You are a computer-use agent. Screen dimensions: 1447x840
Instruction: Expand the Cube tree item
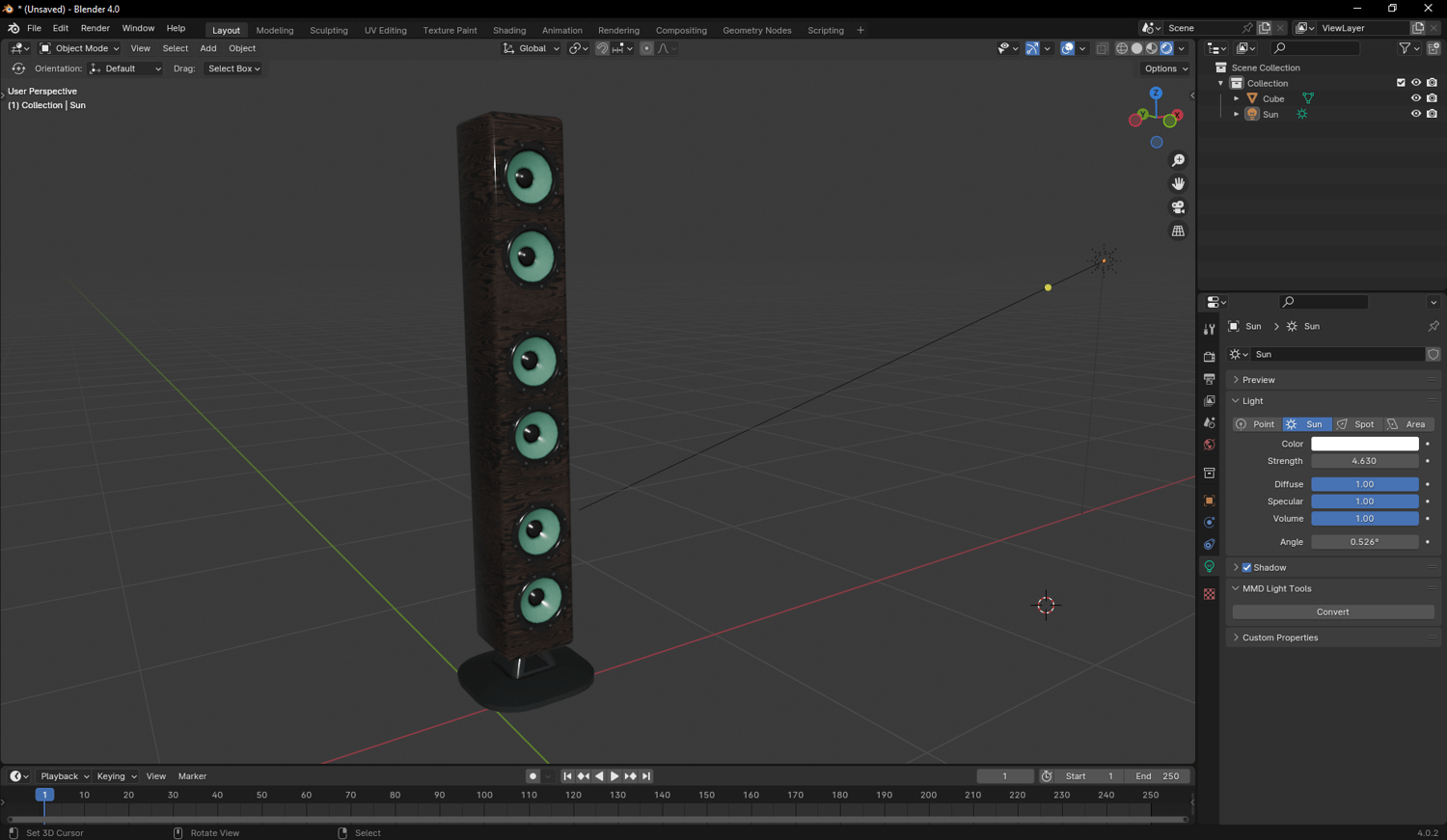1237,98
